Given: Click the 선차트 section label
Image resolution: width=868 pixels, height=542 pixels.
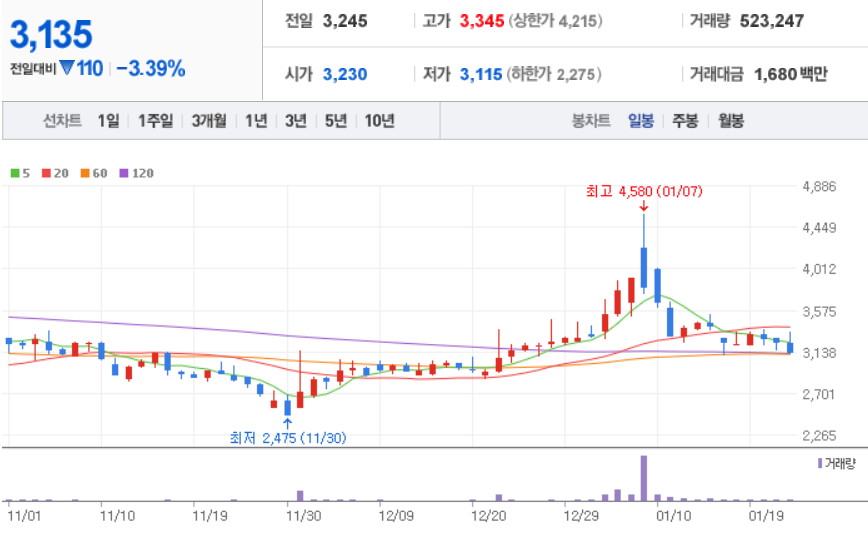Looking at the screenshot, I should click(x=63, y=120).
